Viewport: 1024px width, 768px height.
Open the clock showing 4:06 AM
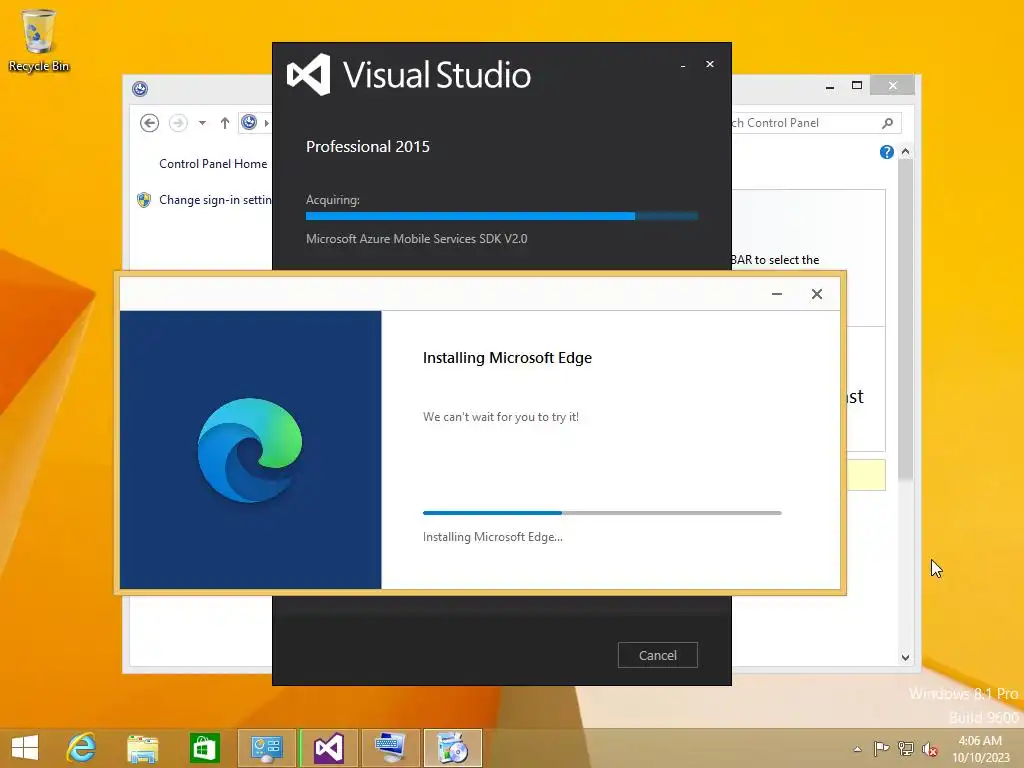(980, 749)
